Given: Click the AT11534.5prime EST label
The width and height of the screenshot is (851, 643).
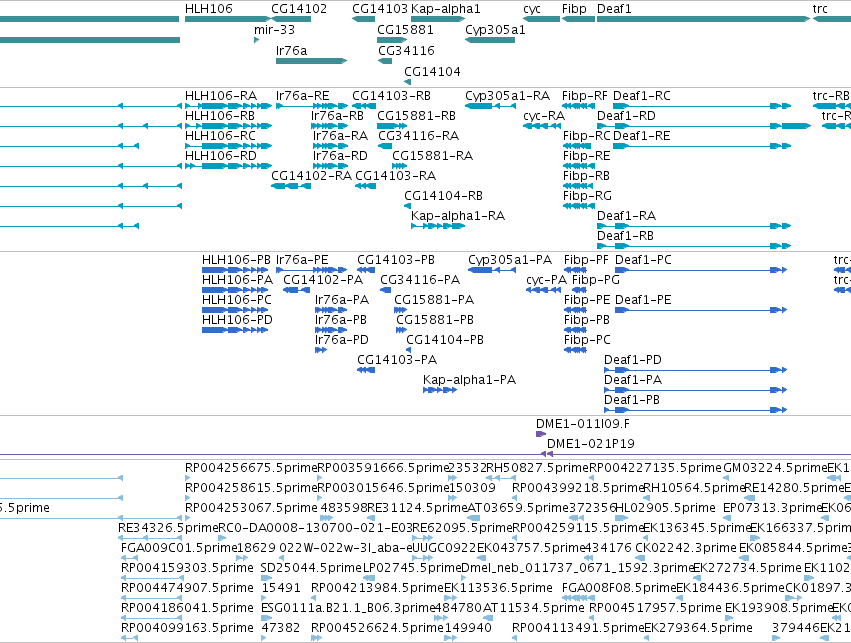Looking at the screenshot, I should point(534,608).
